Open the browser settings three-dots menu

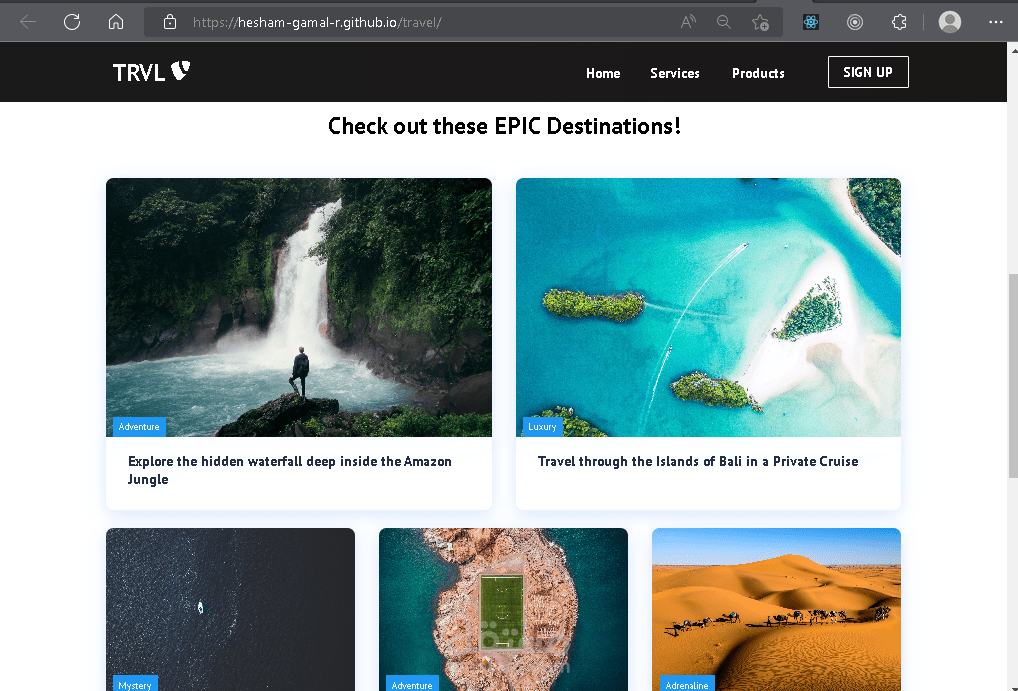(x=995, y=22)
